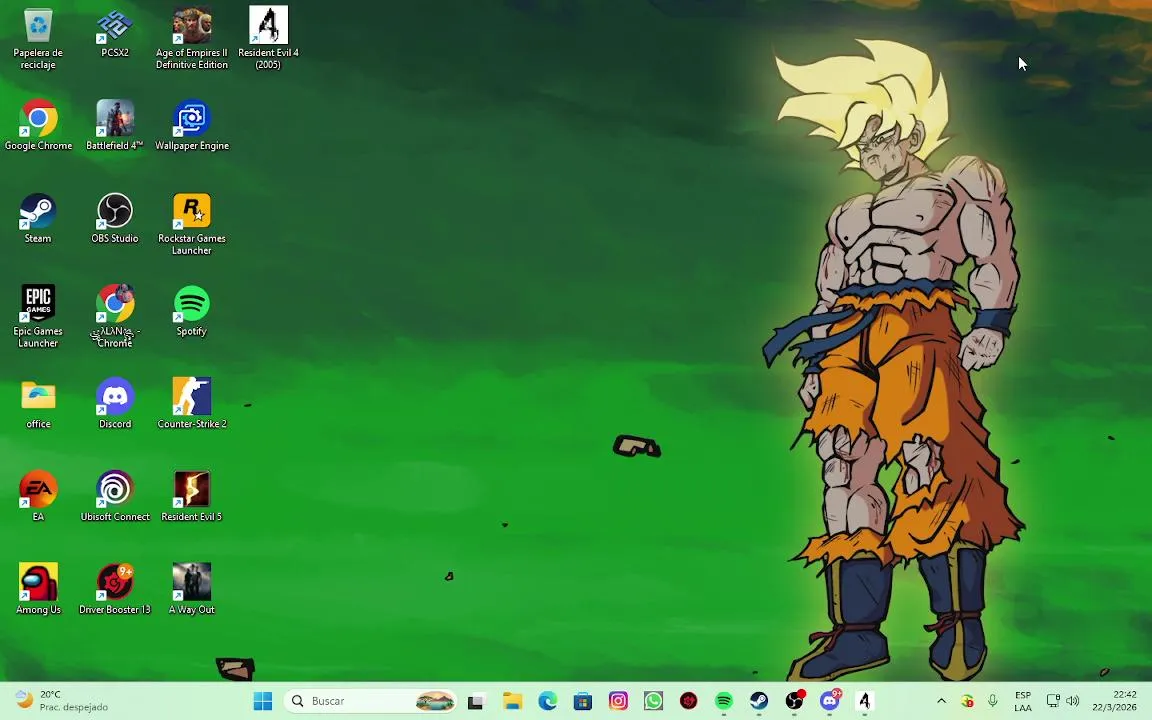Open WhatsApp from the taskbar

pyautogui.click(x=653, y=701)
